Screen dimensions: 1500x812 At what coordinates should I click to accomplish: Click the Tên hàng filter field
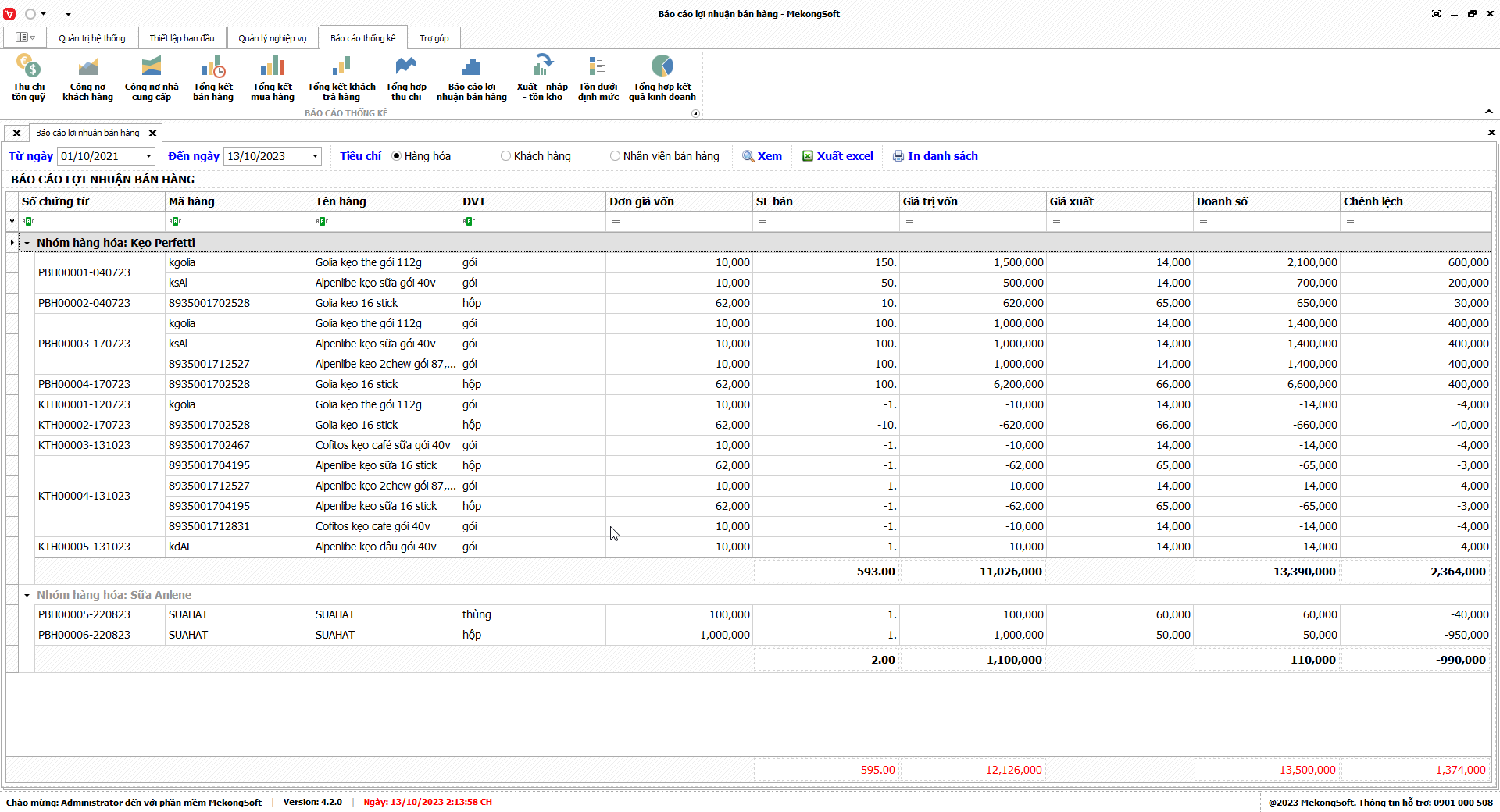click(x=386, y=222)
